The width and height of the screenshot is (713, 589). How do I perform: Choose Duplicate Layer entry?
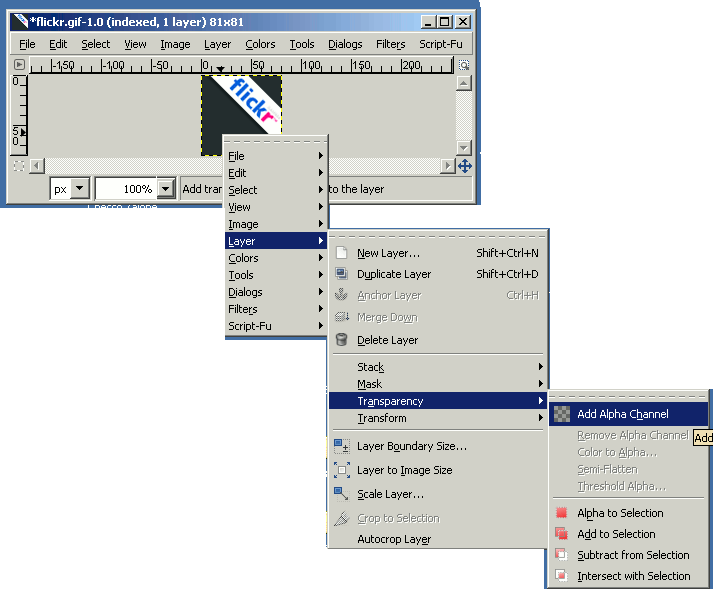pos(437,274)
